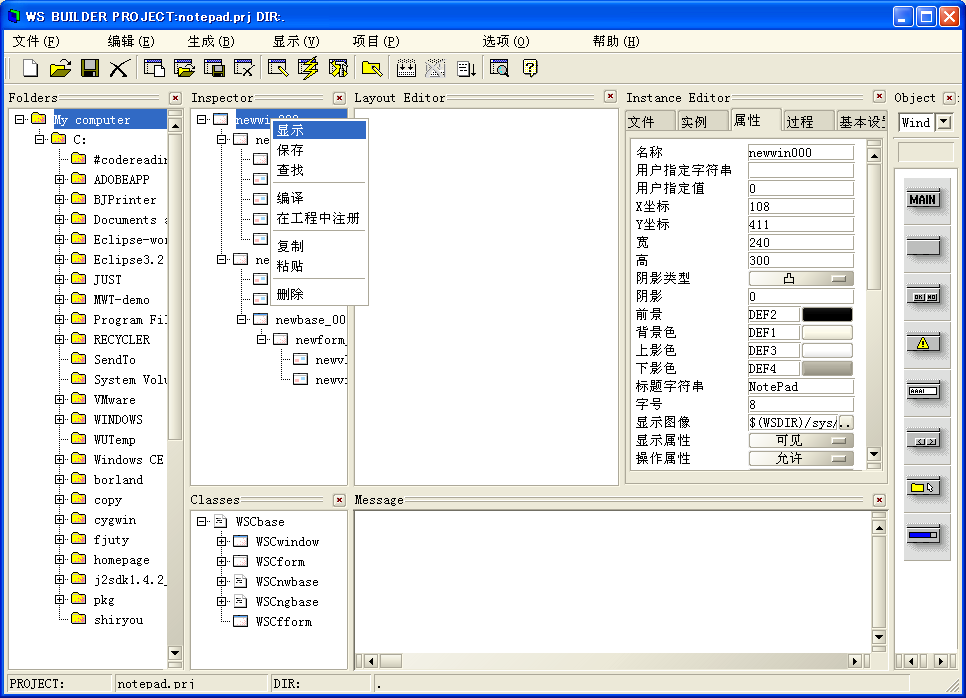
Task: Click the window-with-pencil edit toolbar icon
Action: click(x=278, y=68)
